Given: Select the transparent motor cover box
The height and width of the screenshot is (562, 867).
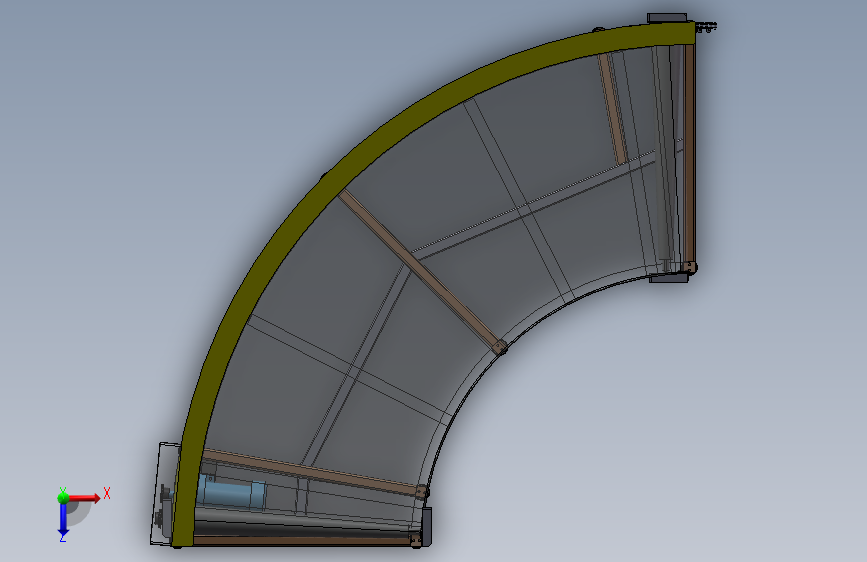Looking at the screenshot, I should [164, 493].
